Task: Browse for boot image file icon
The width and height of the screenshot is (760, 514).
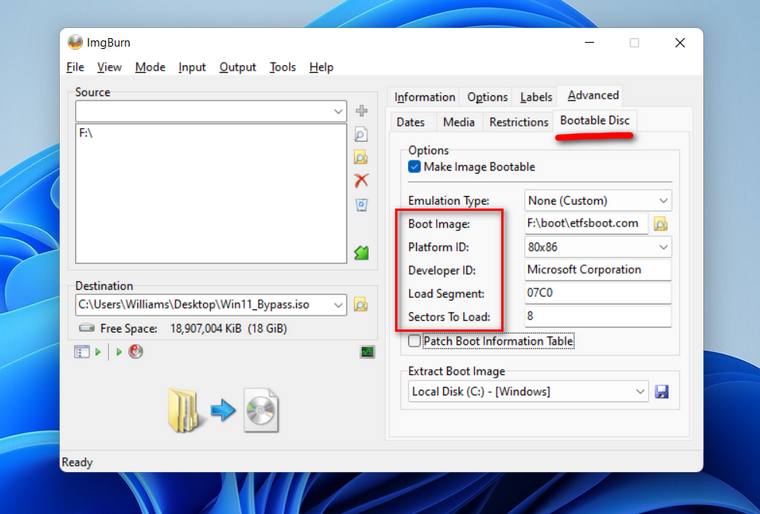Action: [661, 224]
